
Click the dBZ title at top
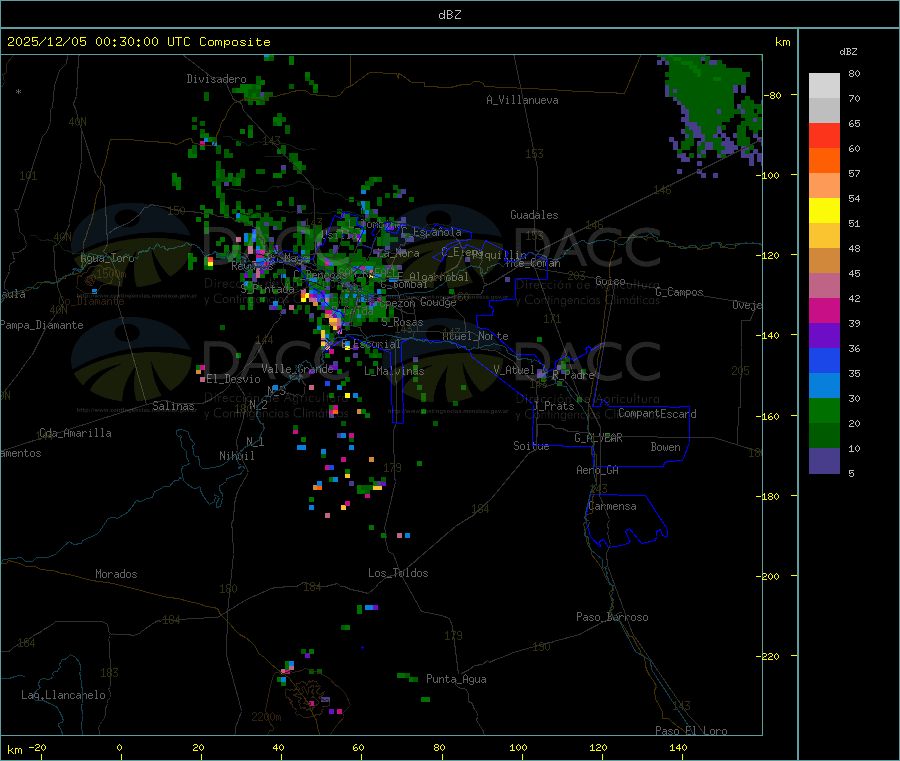coord(449,15)
